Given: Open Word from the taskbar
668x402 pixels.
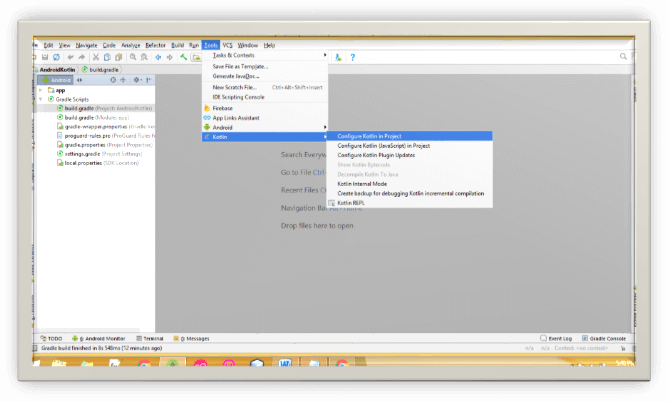Looking at the screenshot, I should coord(285,363).
